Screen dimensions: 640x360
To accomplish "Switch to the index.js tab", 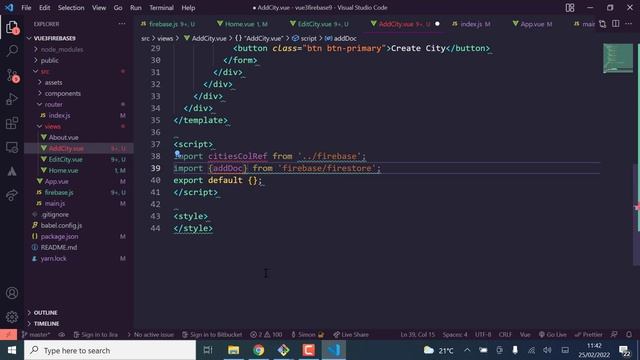I will pyautogui.click(x=471, y=24).
